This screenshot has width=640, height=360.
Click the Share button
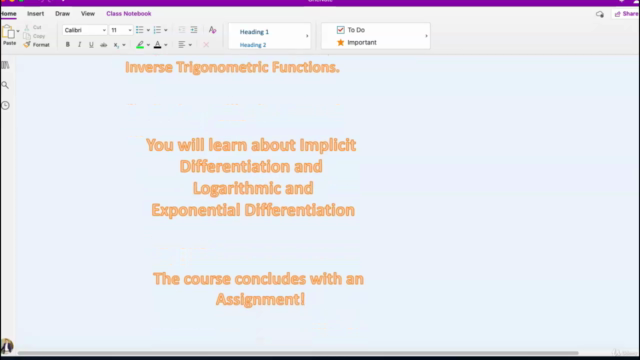click(626, 14)
